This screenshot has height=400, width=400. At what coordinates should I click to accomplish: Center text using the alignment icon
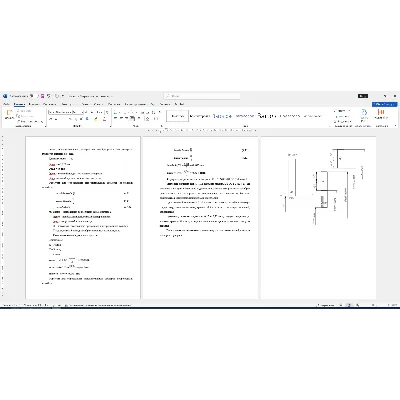[x=121, y=119]
